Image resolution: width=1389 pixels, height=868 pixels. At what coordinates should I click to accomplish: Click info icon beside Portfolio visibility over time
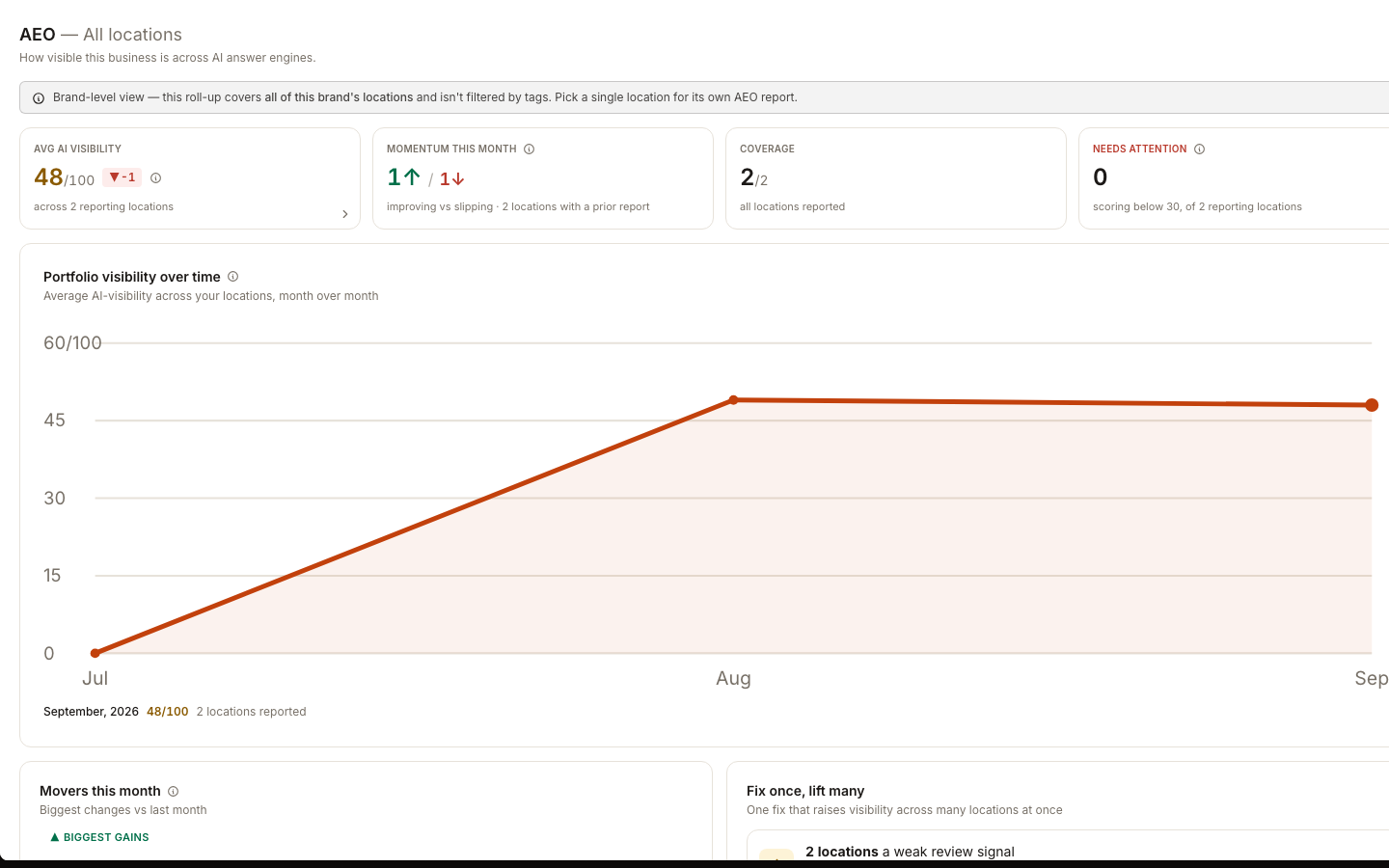(x=232, y=277)
